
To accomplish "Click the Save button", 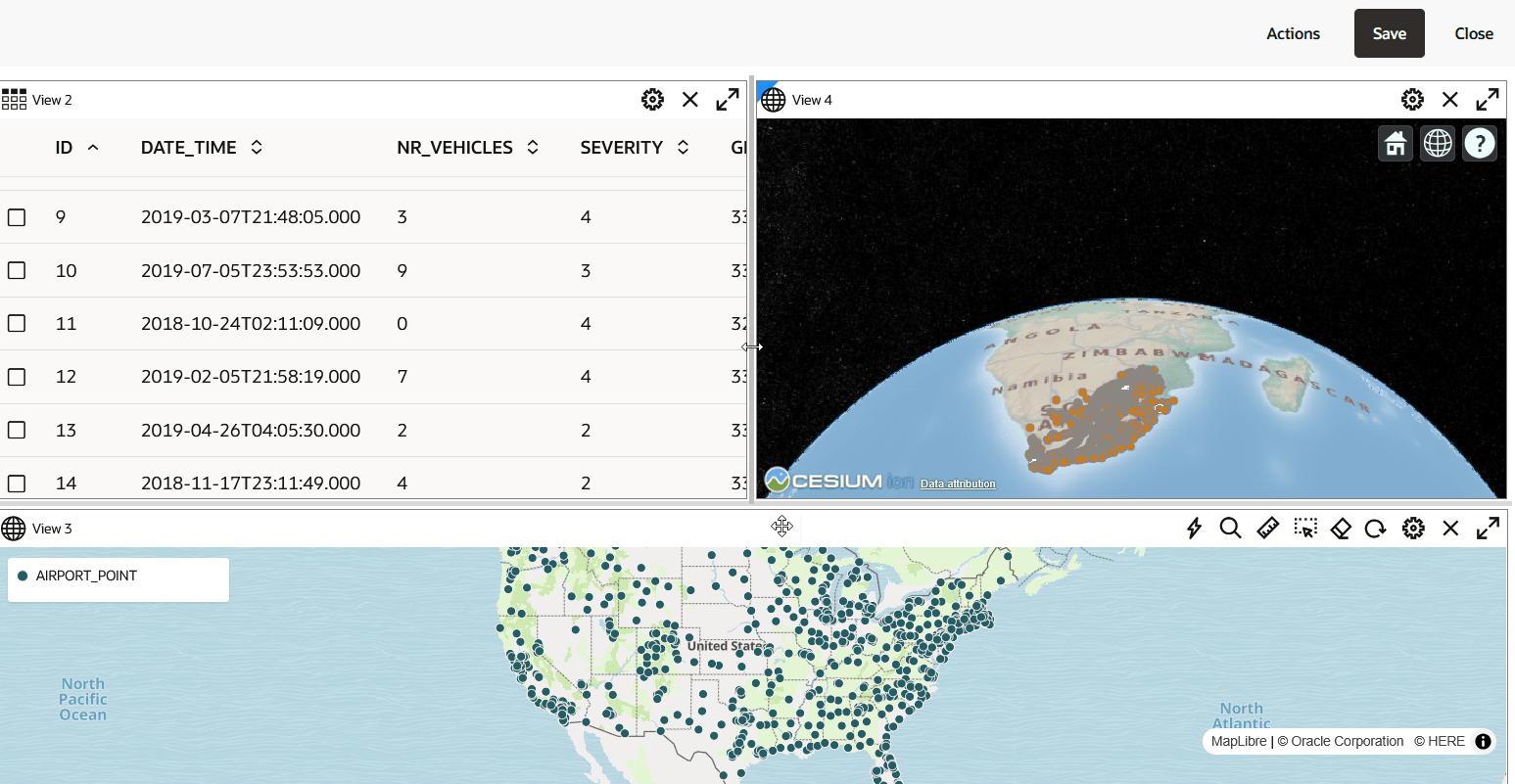I will [x=1389, y=33].
